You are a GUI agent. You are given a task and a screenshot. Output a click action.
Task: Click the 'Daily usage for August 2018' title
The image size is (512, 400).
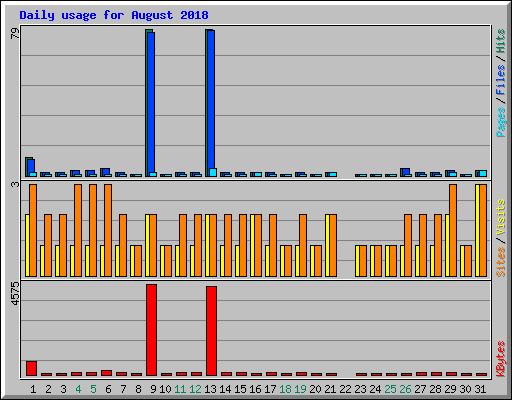(x=114, y=15)
